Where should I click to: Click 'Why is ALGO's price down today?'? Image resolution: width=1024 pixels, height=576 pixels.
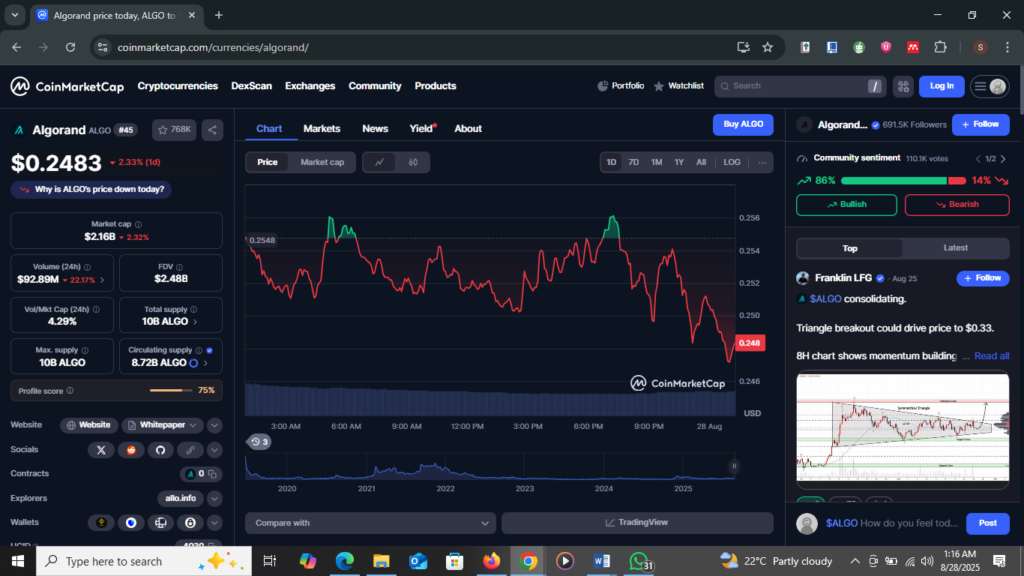pyautogui.click(x=91, y=189)
